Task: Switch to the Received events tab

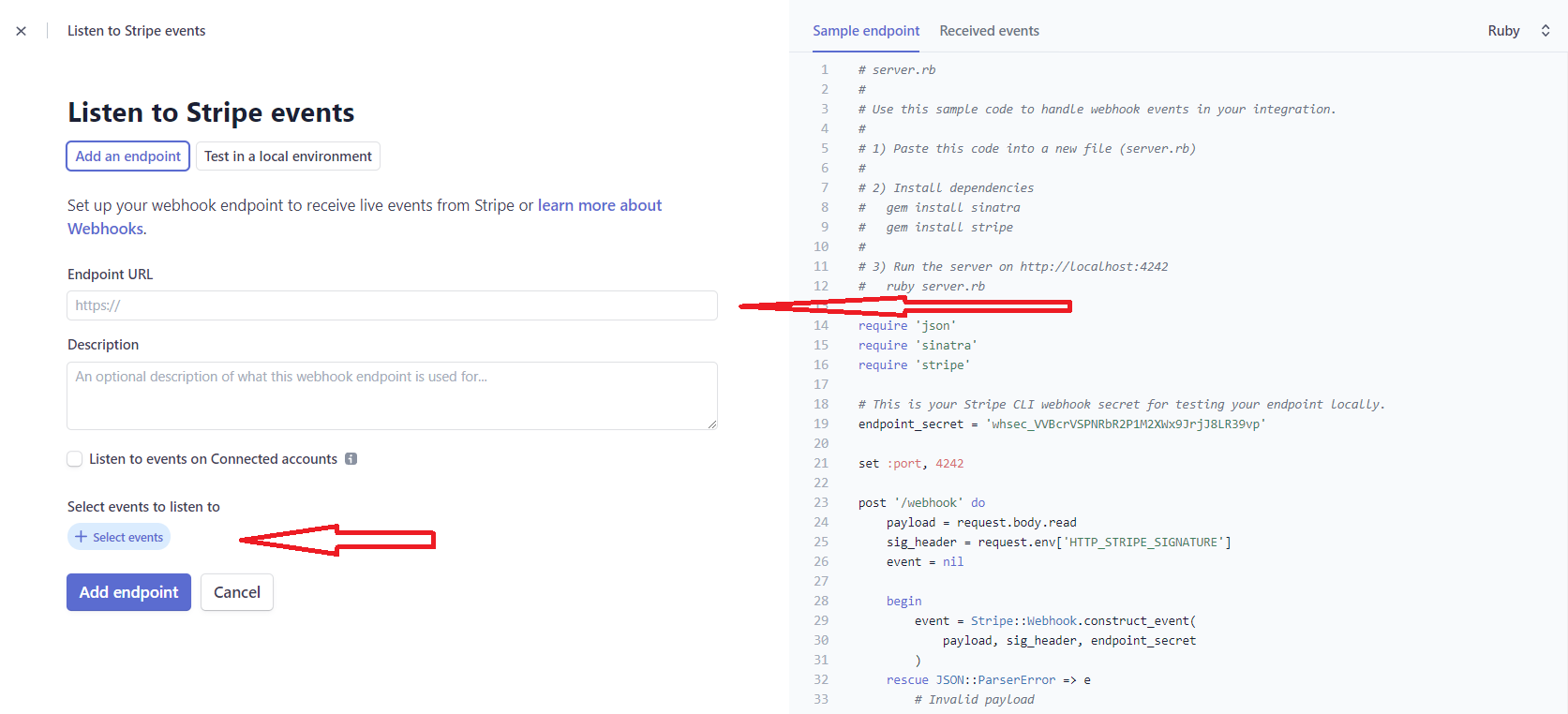Action: (x=989, y=31)
